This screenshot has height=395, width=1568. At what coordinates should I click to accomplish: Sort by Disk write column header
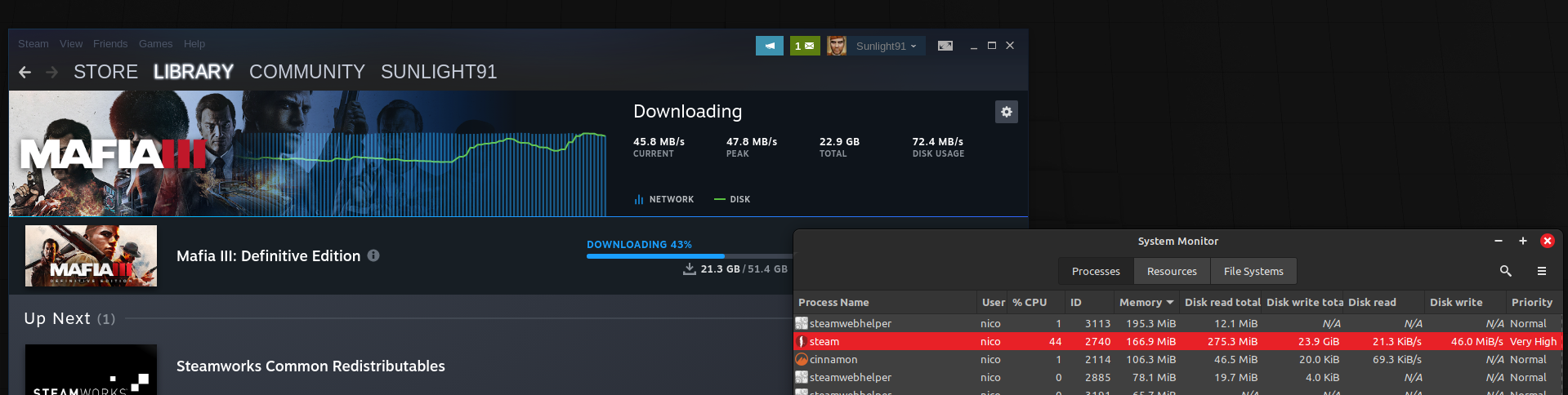pos(1466,303)
